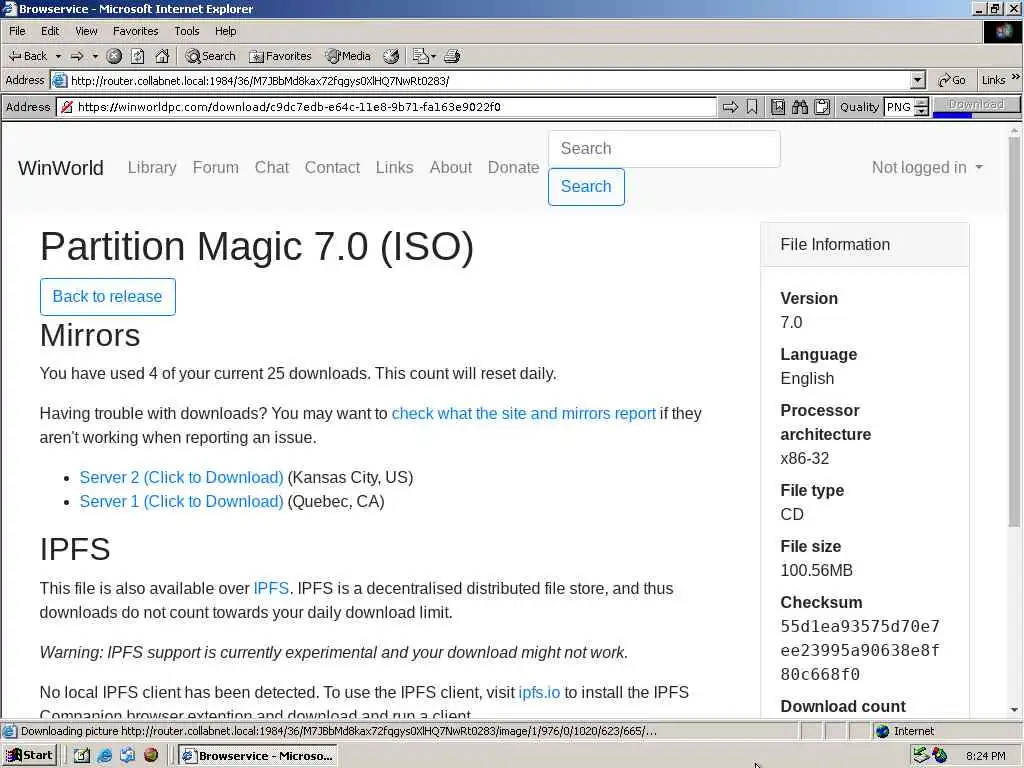
Task: Open the Tools menu
Action: pyautogui.click(x=186, y=31)
